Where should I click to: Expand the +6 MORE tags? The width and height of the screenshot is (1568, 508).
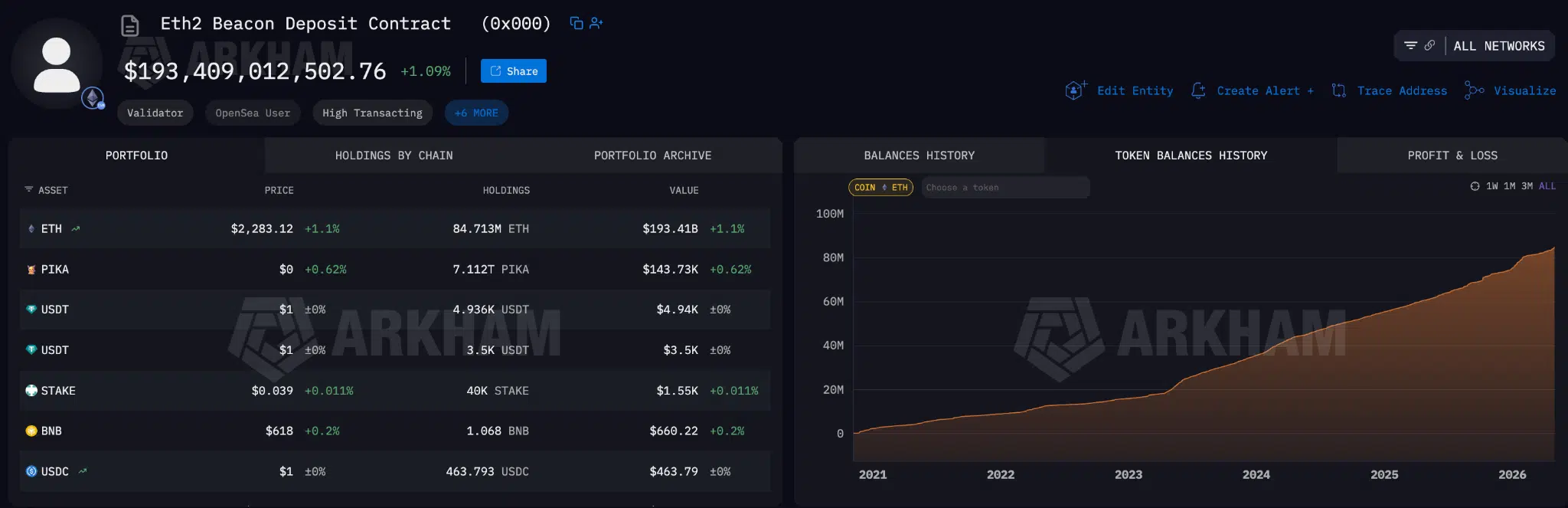coord(476,113)
